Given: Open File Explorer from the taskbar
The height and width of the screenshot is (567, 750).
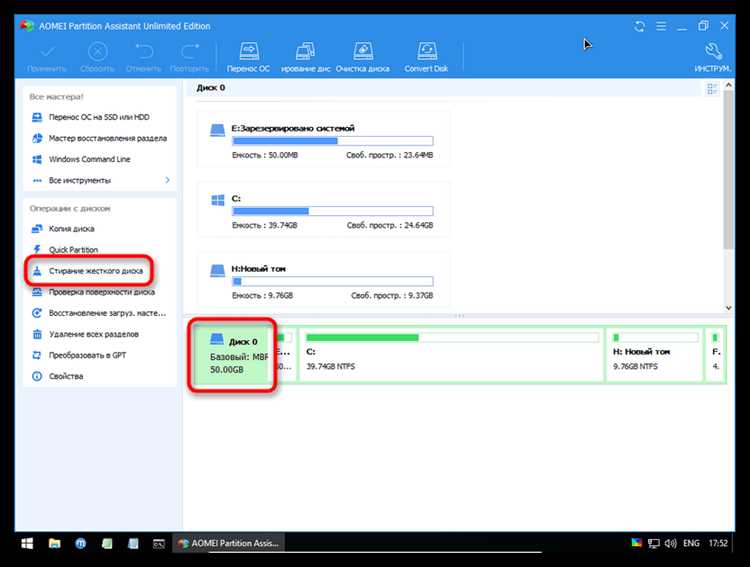Looking at the screenshot, I should pyautogui.click(x=55, y=543).
